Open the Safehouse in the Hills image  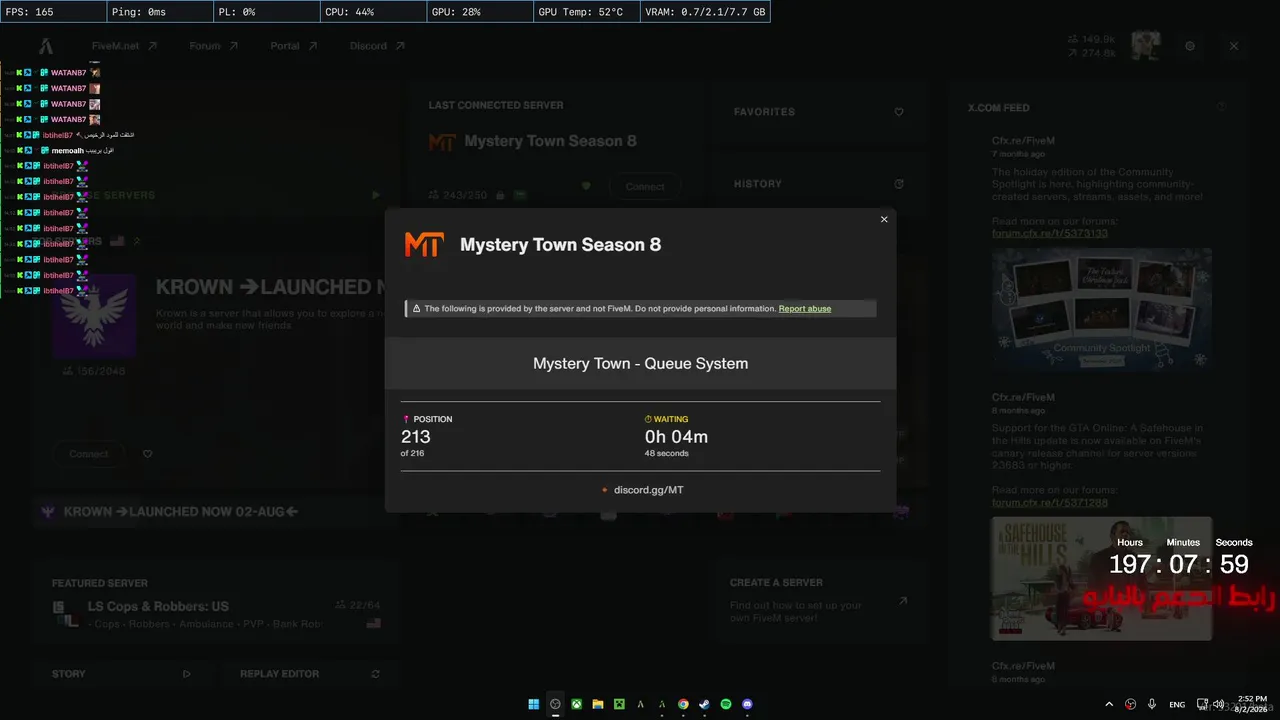[x=1102, y=578]
